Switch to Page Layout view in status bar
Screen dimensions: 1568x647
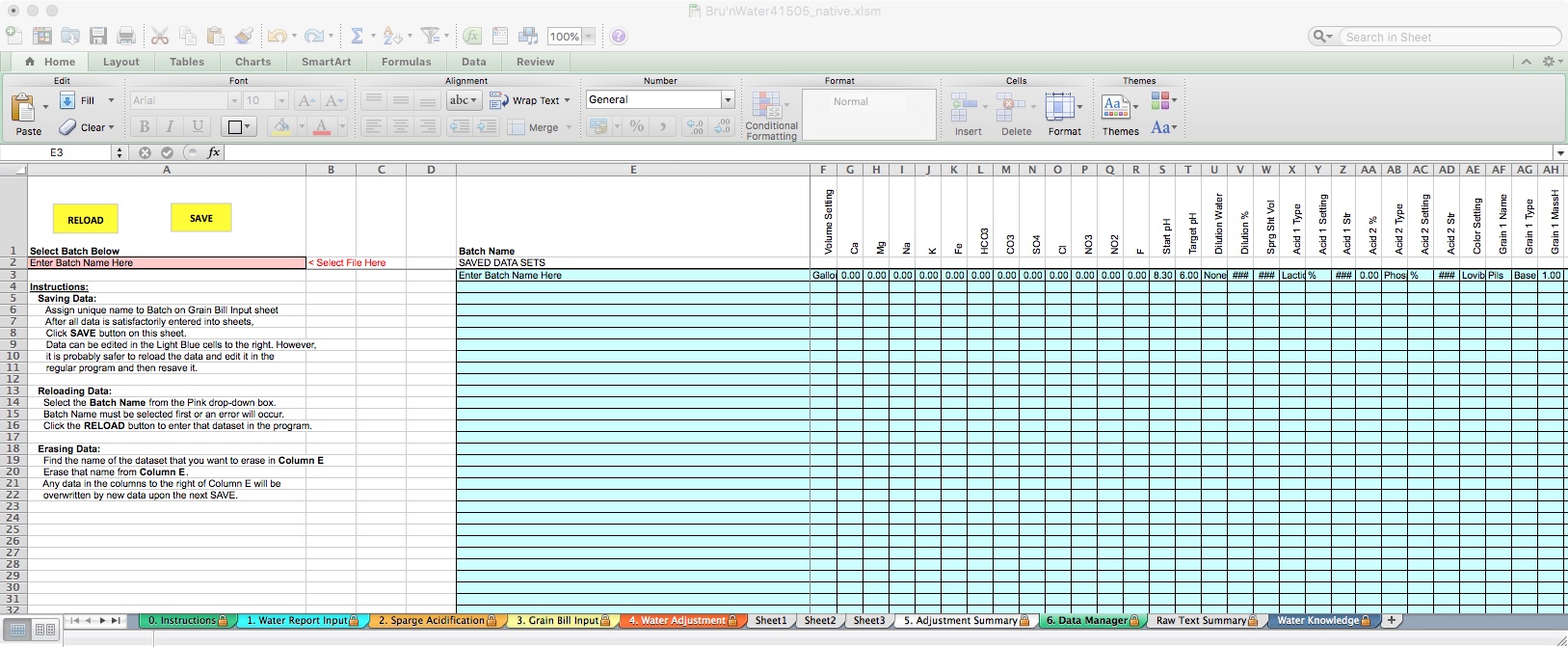coord(44,630)
